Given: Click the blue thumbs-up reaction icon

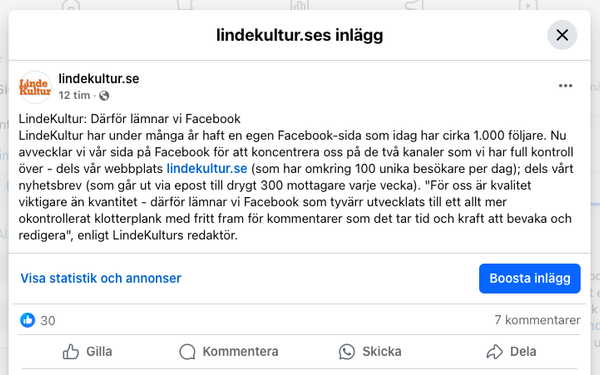Looking at the screenshot, I should coord(28,320).
